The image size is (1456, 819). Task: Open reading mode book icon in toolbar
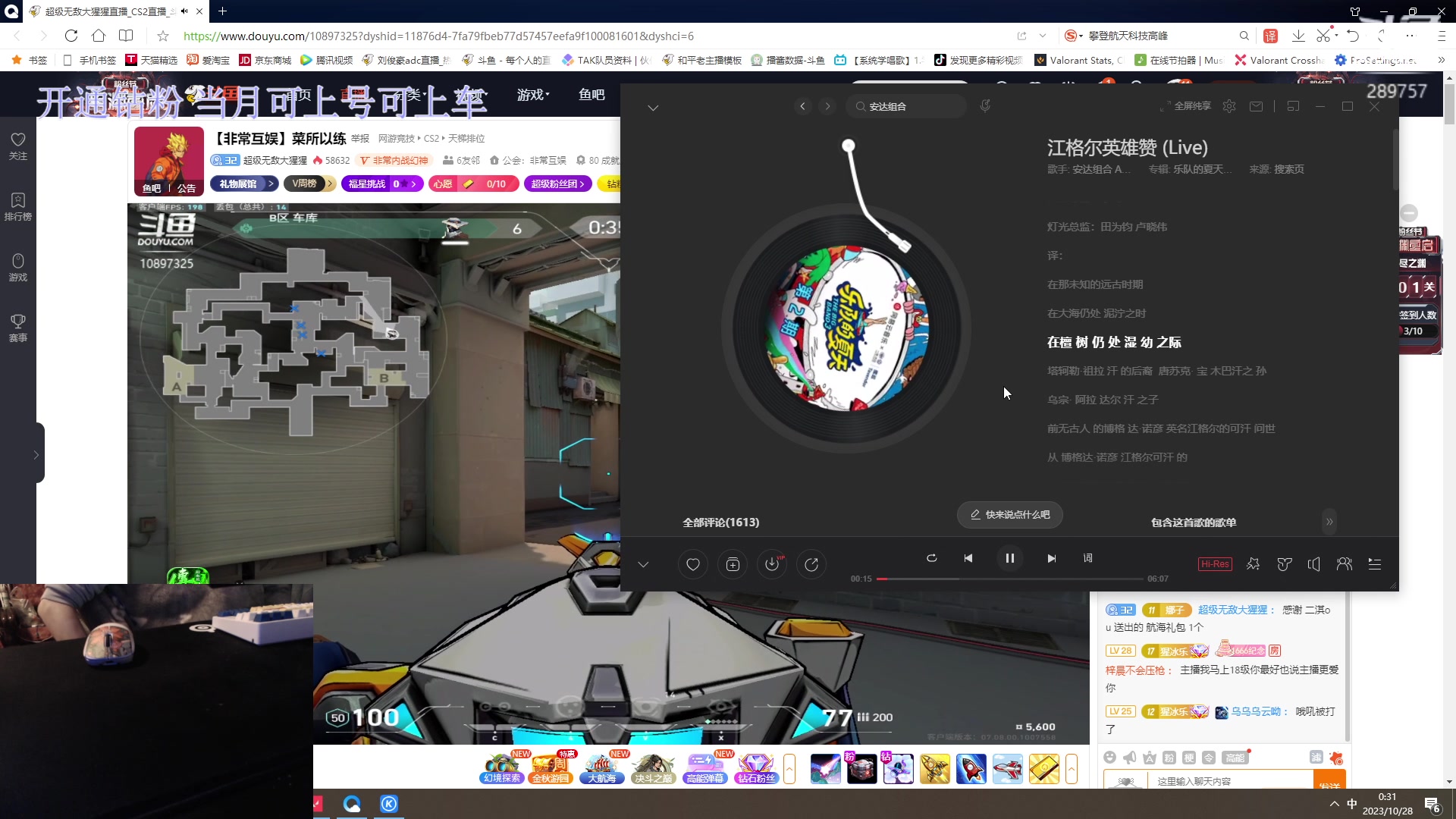coord(126,36)
